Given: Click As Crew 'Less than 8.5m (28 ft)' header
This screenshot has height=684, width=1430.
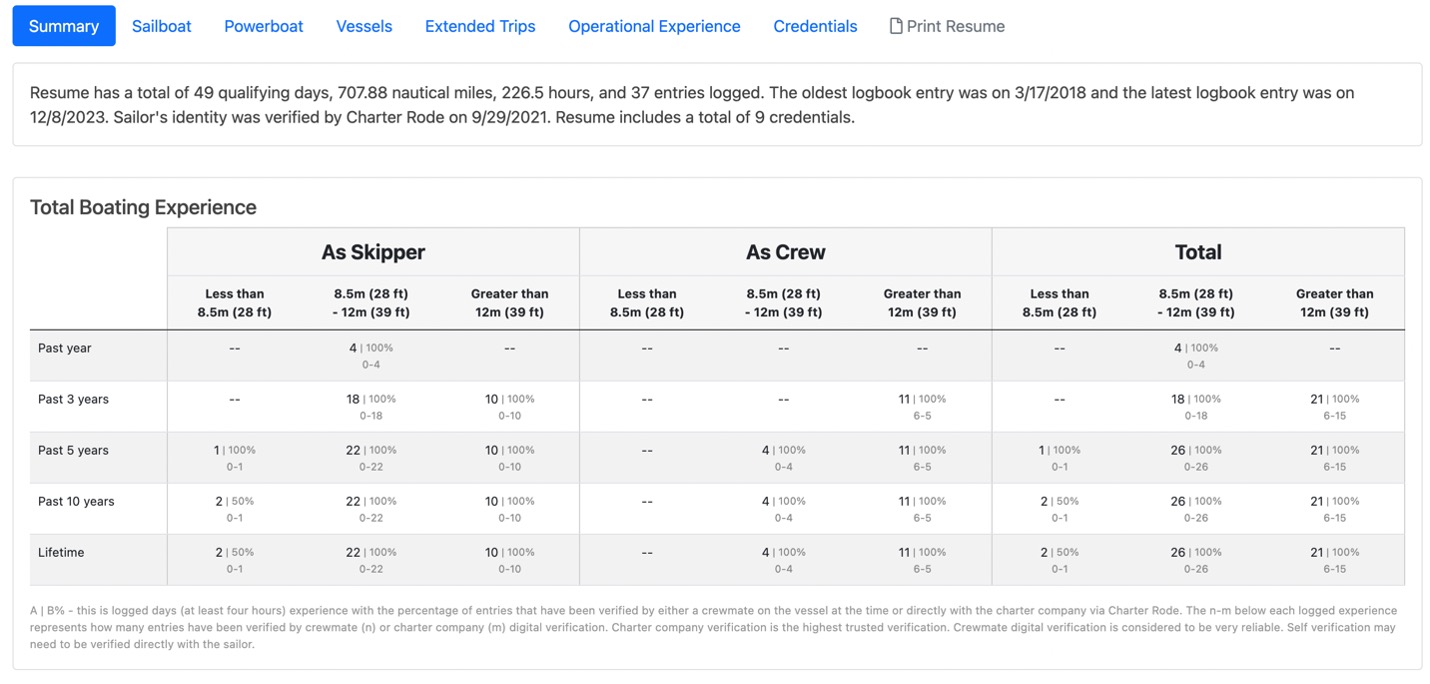Looking at the screenshot, I should [647, 303].
